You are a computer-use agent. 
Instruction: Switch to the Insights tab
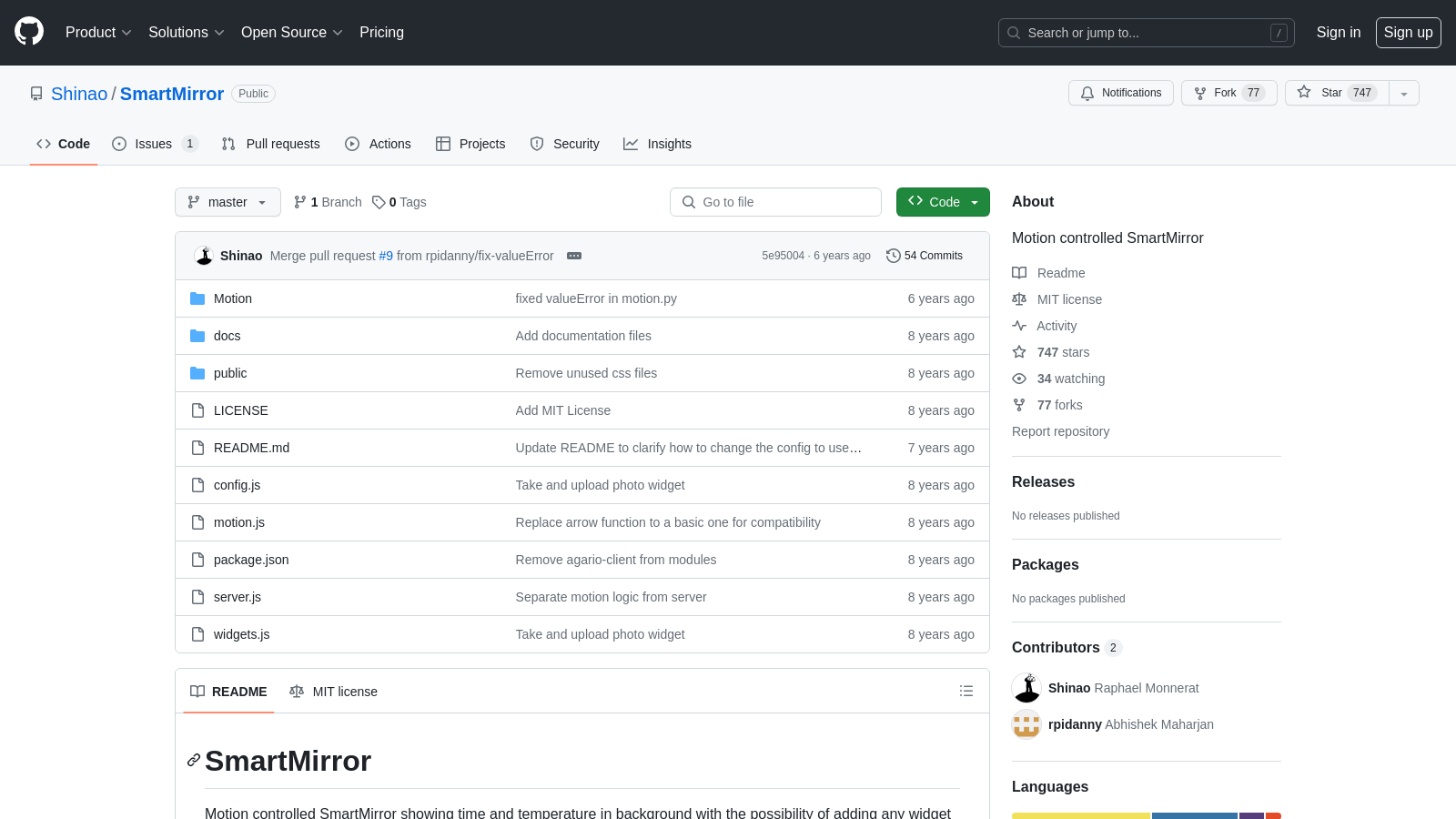(x=657, y=144)
